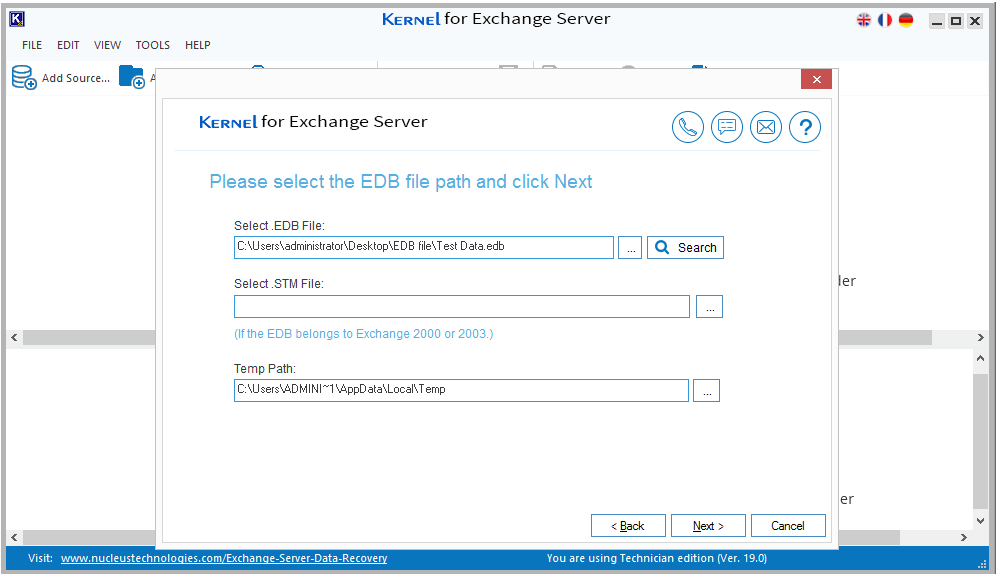
Task: Close the EDB file path dialog
Action: click(x=816, y=79)
